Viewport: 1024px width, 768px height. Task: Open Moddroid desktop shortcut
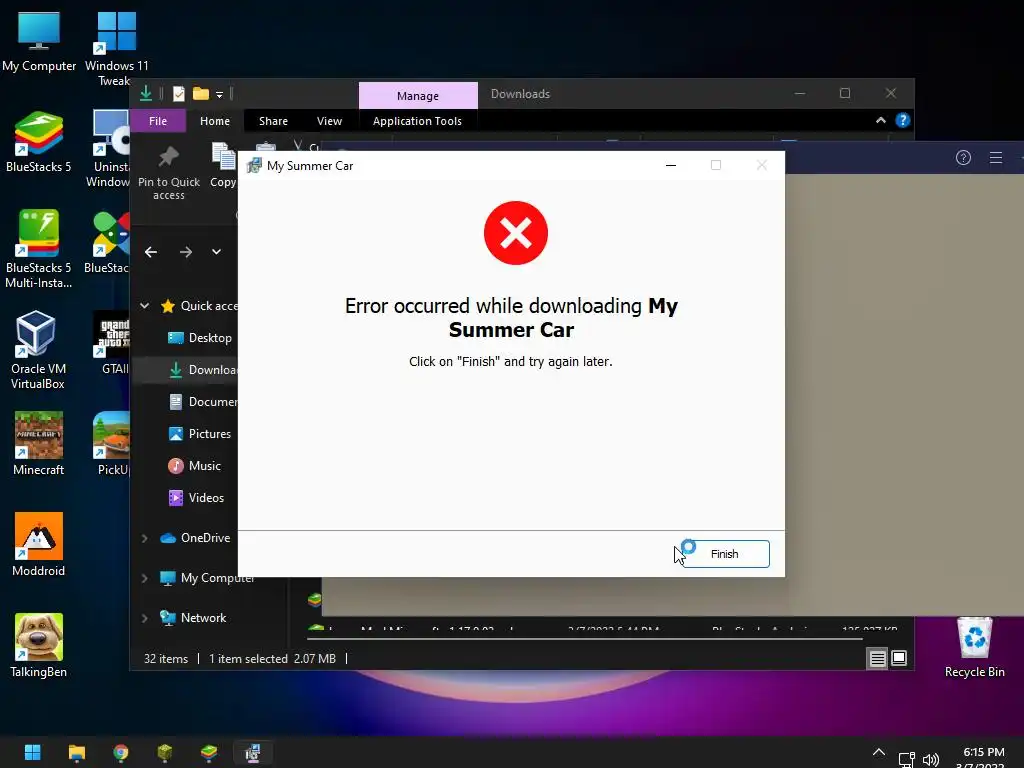(x=39, y=545)
